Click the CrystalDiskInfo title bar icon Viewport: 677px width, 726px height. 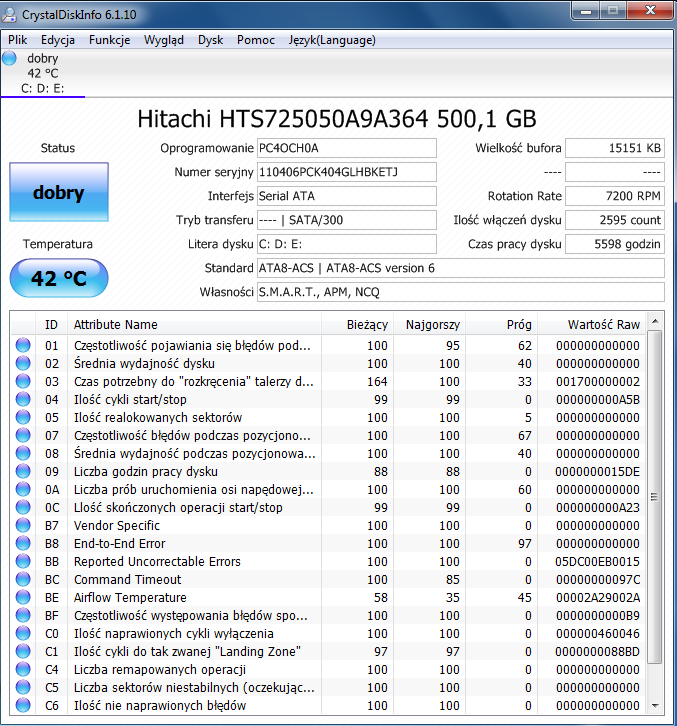9,14
